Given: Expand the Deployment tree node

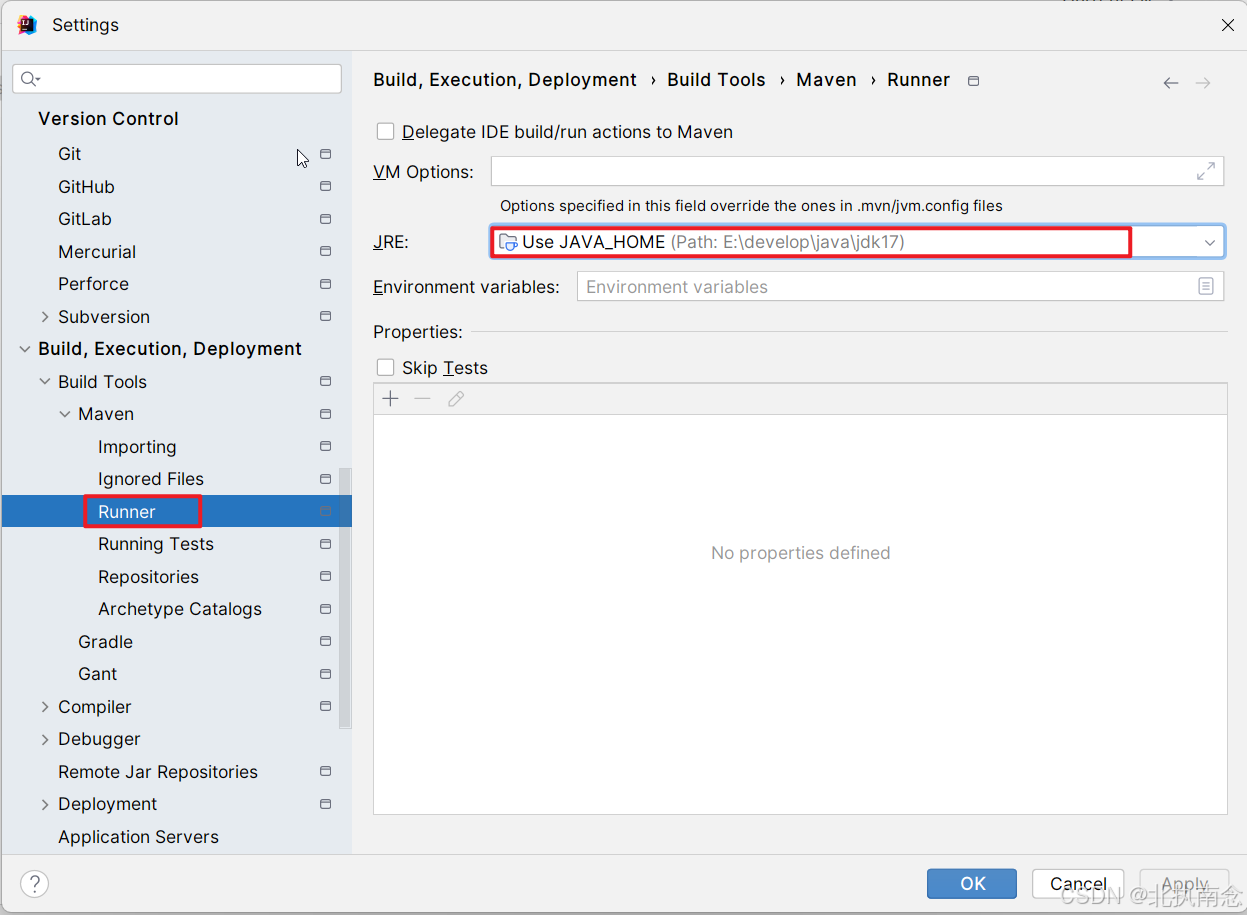Looking at the screenshot, I should click(45, 804).
